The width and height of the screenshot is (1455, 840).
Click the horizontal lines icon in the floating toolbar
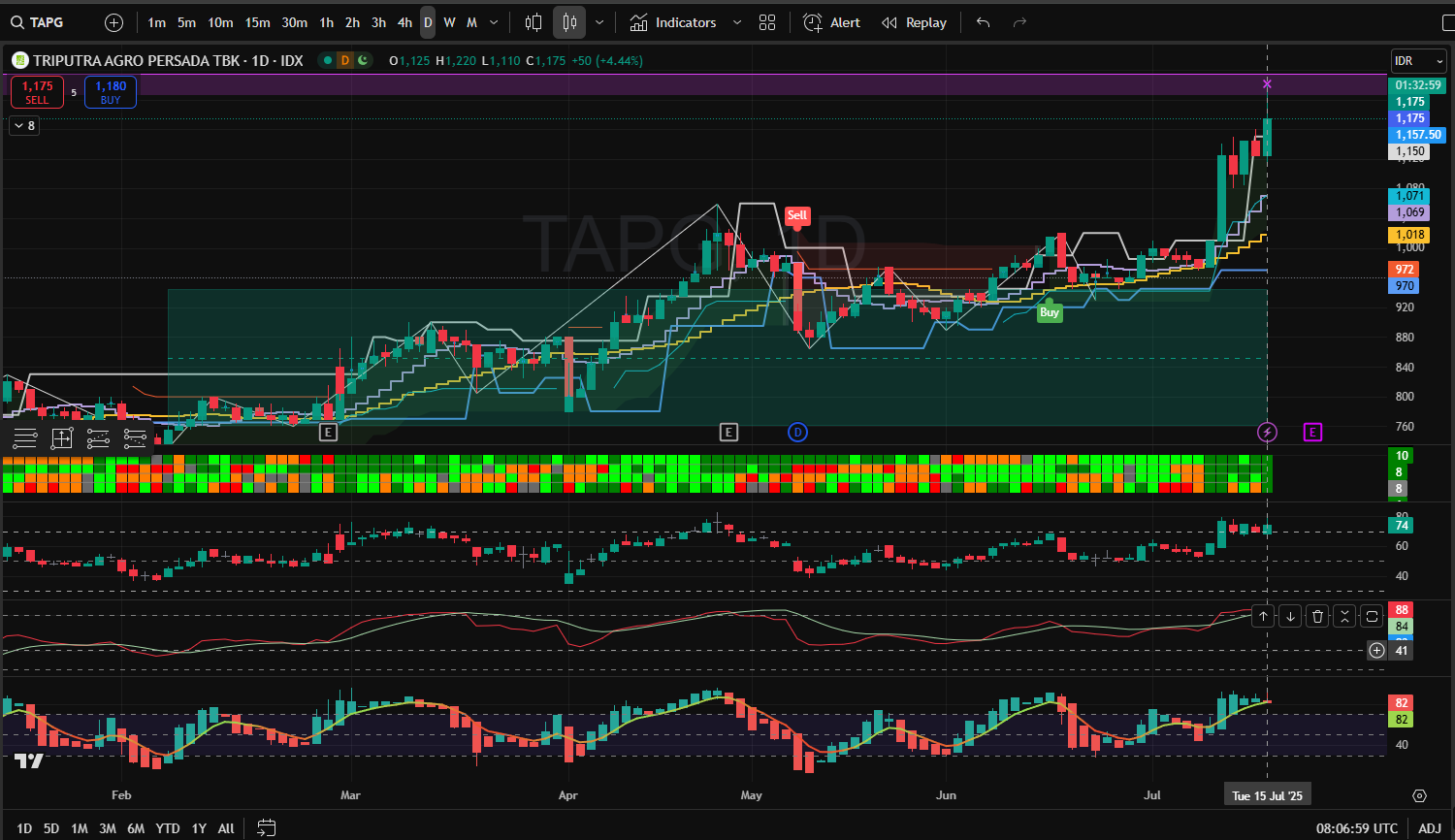pyautogui.click(x=25, y=438)
